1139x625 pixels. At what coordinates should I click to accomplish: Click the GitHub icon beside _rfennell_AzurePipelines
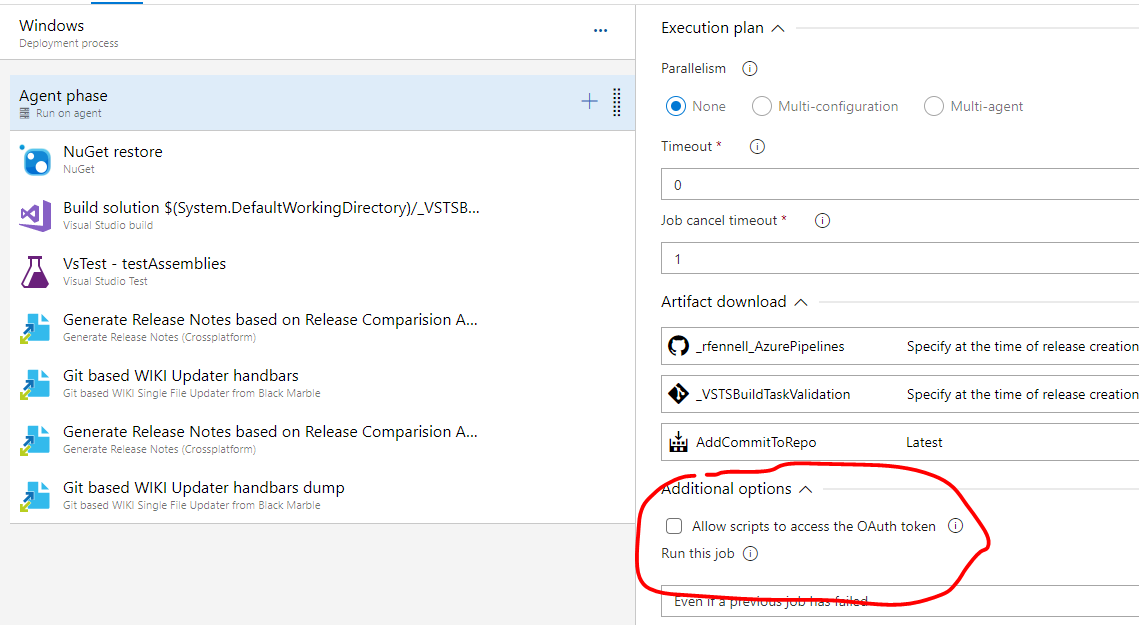click(x=679, y=345)
